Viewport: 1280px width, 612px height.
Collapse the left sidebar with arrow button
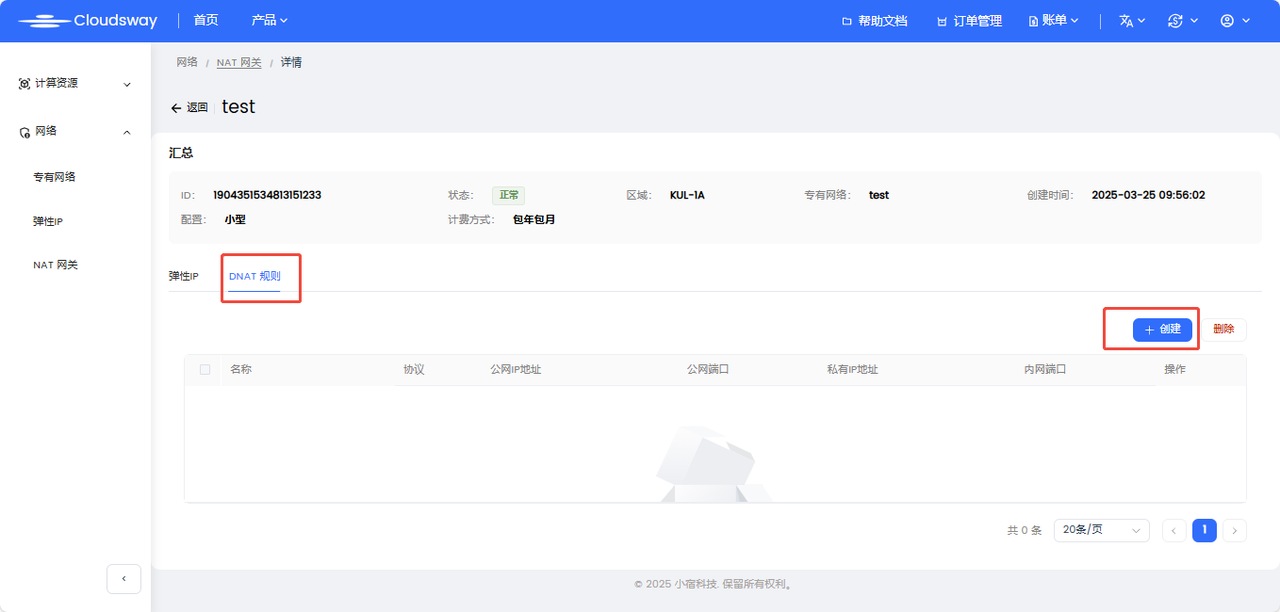pyautogui.click(x=123, y=579)
